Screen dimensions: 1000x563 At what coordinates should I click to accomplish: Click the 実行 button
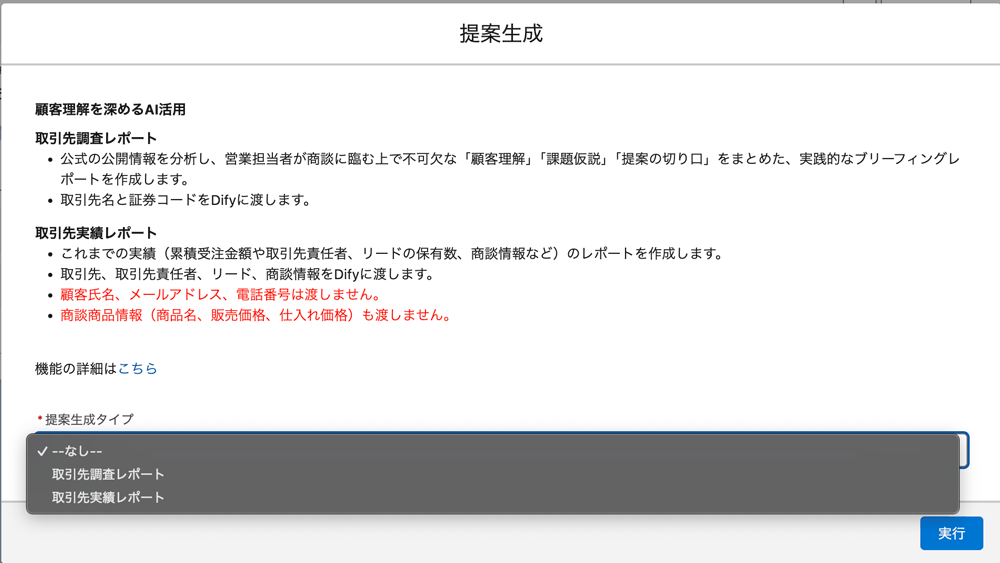(x=951, y=533)
